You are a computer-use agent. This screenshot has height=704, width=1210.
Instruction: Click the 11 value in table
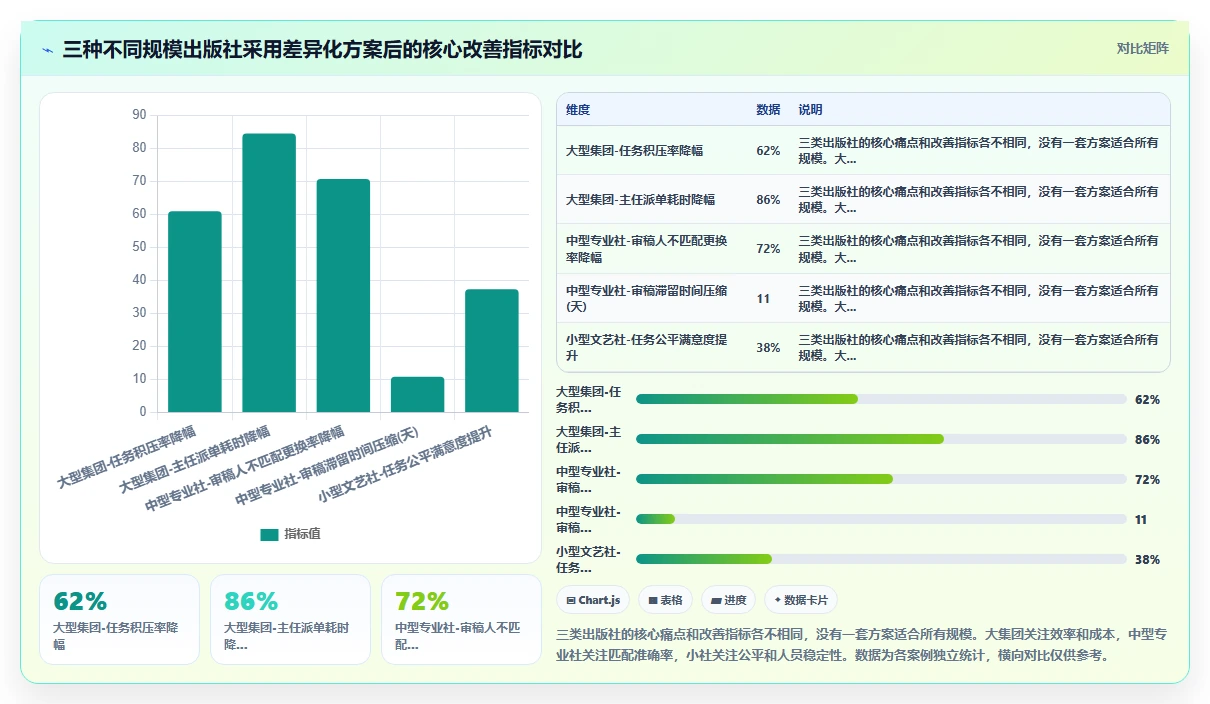[763, 298]
